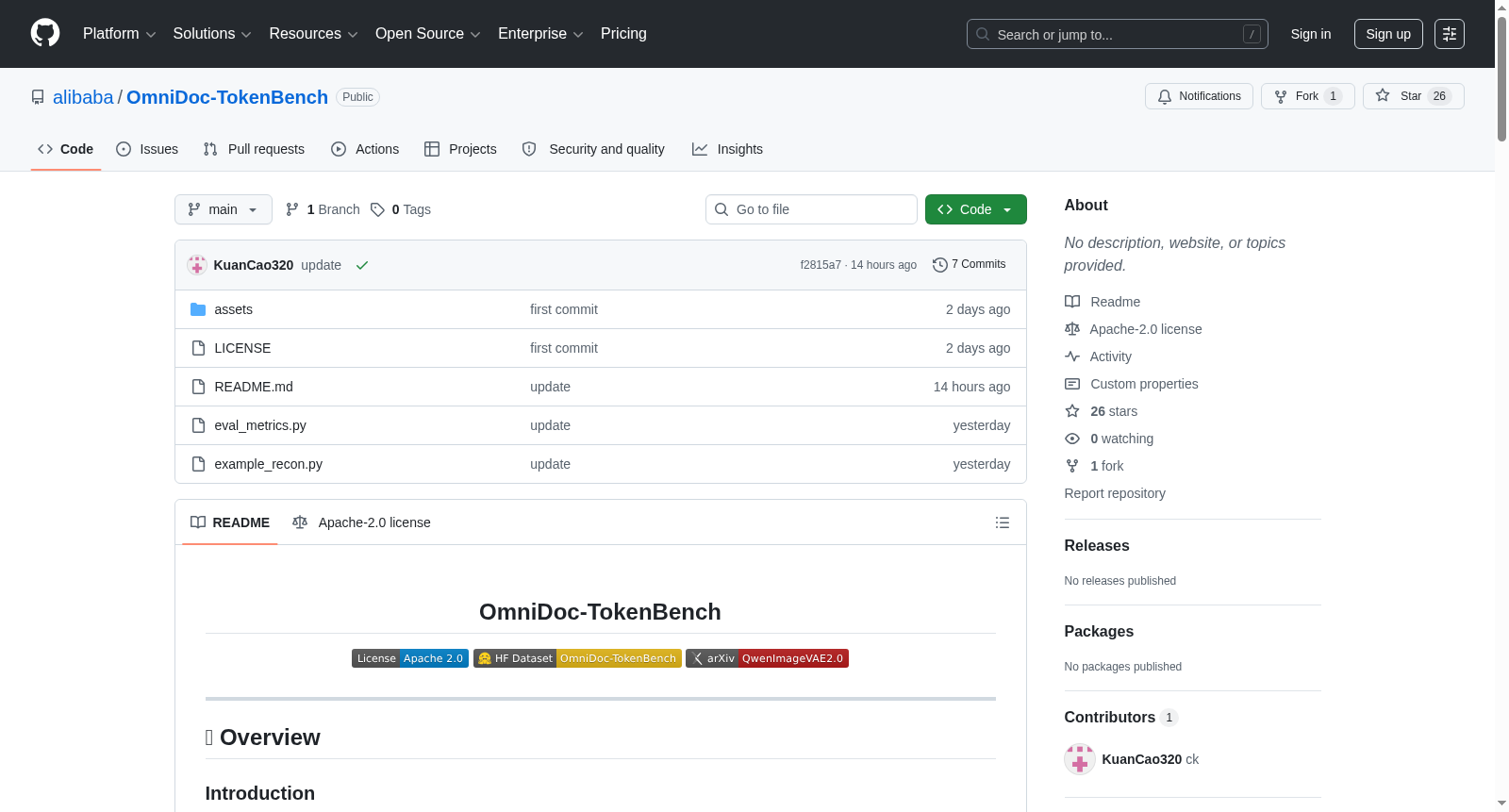Image resolution: width=1509 pixels, height=812 pixels.
Task: Expand the Resources menu
Action: [x=313, y=34]
